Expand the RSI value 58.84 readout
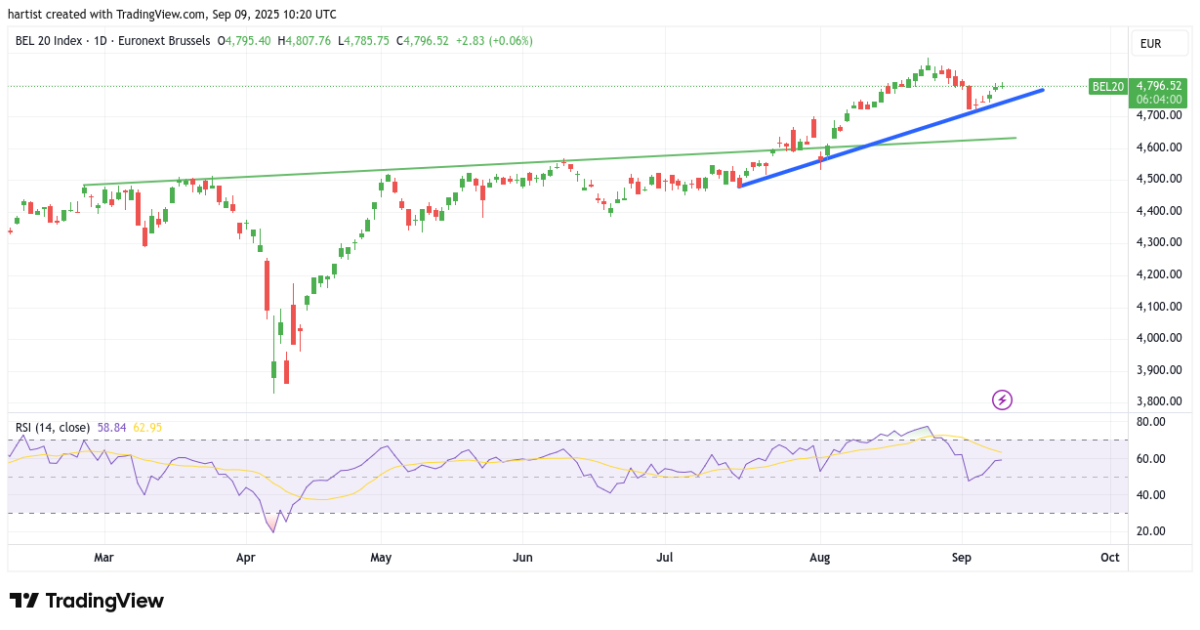Viewport: 1200px width, 630px height. [x=113, y=425]
